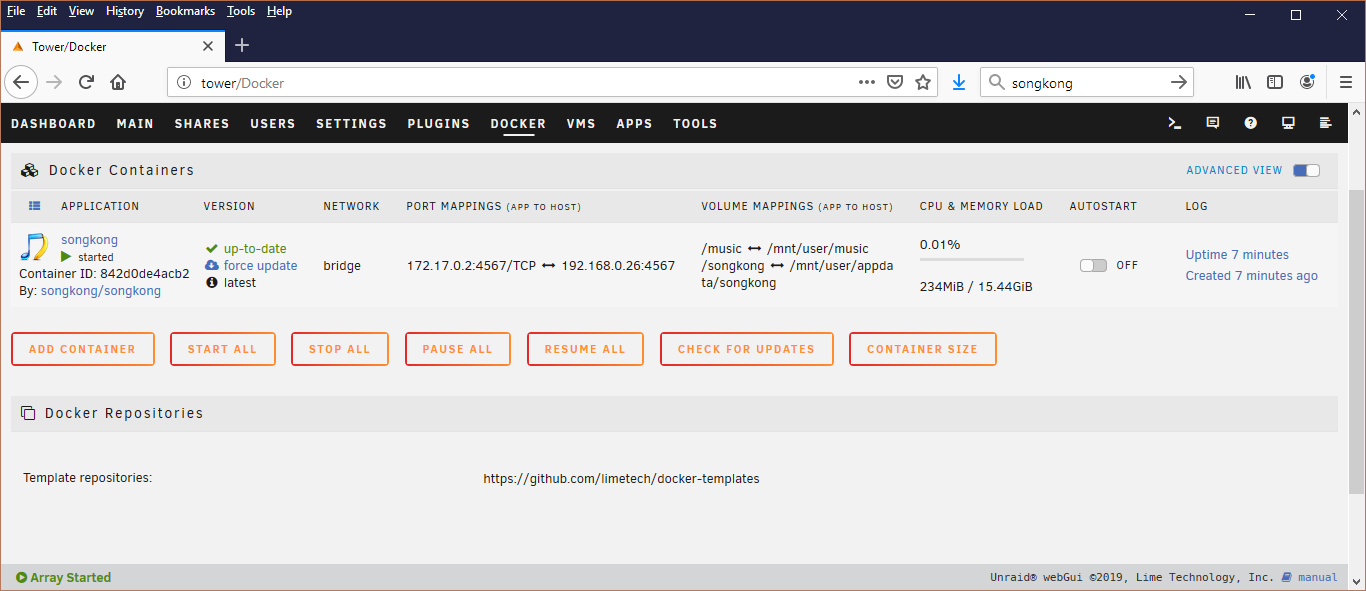Click the latest tag info icon
The image size is (1366, 591).
pos(212,283)
